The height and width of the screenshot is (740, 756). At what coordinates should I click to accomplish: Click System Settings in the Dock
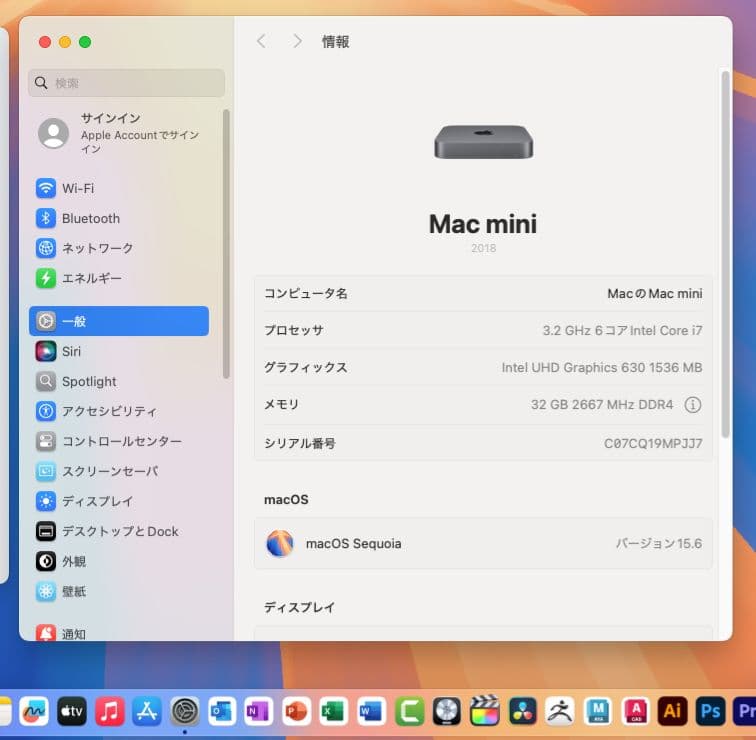(x=185, y=711)
